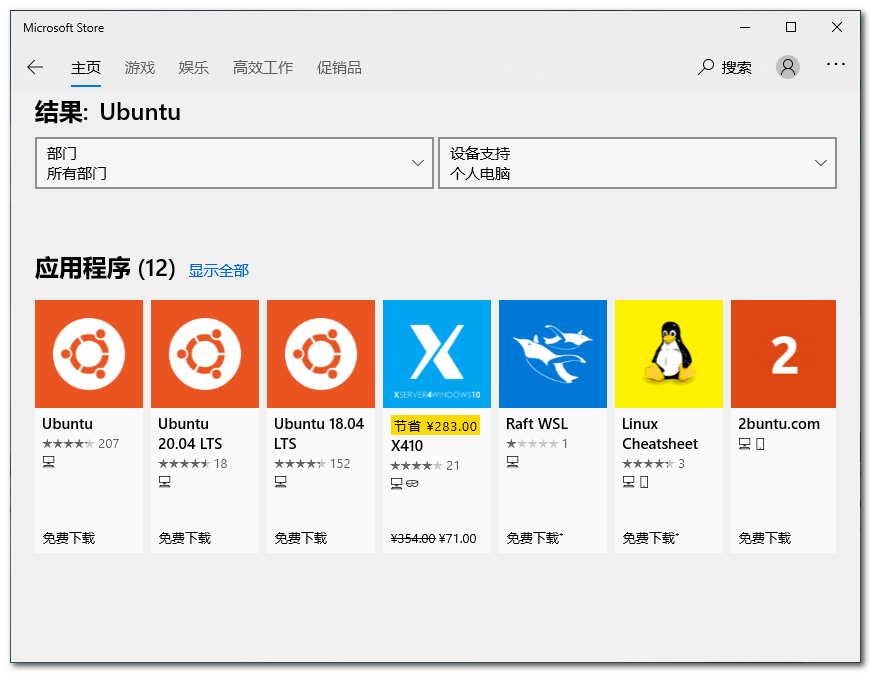
Task: Select the Ubuntu 20.04 LTS app icon
Action: coord(205,354)
